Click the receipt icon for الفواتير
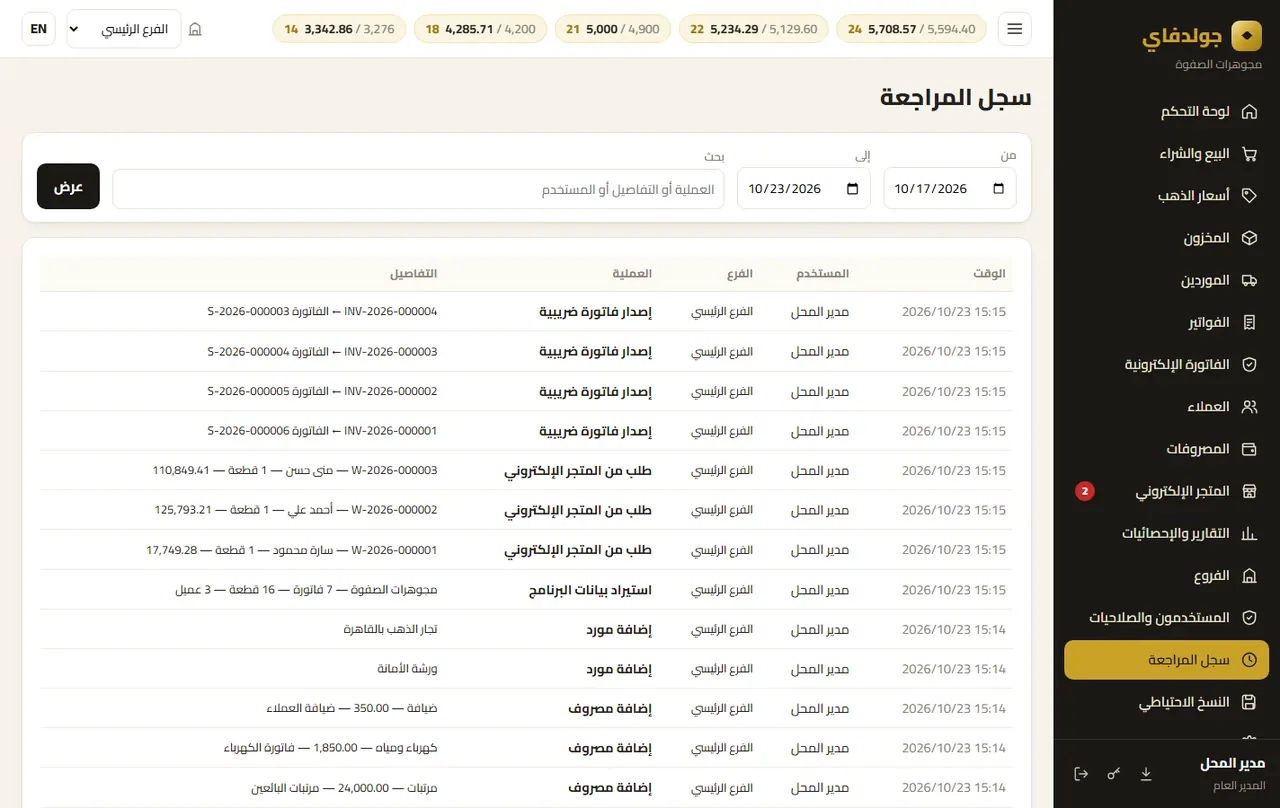1280x808 pixels. [x=1249, y=323]
